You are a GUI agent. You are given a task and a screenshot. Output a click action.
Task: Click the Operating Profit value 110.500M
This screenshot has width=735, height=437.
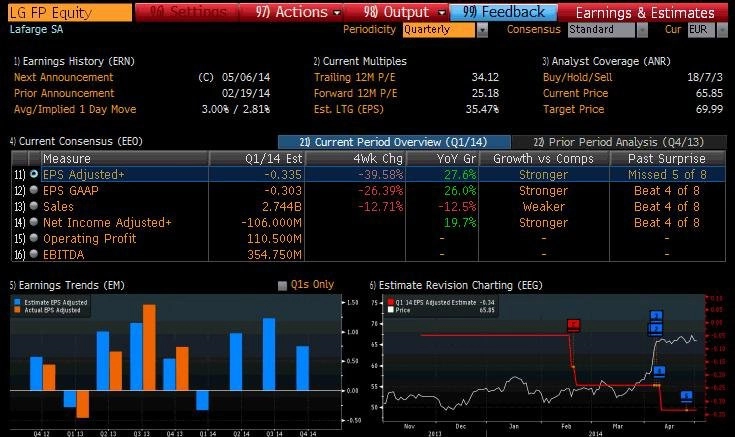[275, 239]
